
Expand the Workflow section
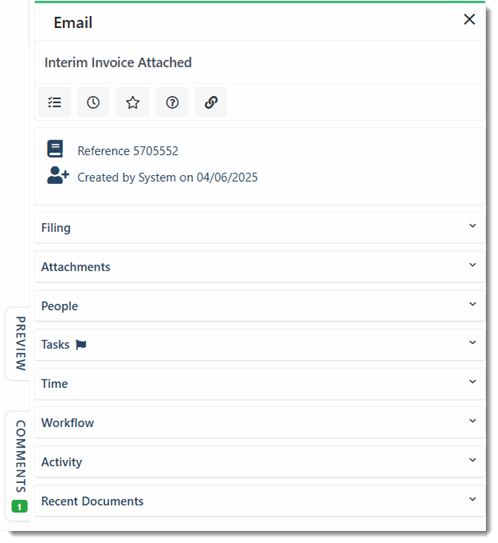coord(260,423)
